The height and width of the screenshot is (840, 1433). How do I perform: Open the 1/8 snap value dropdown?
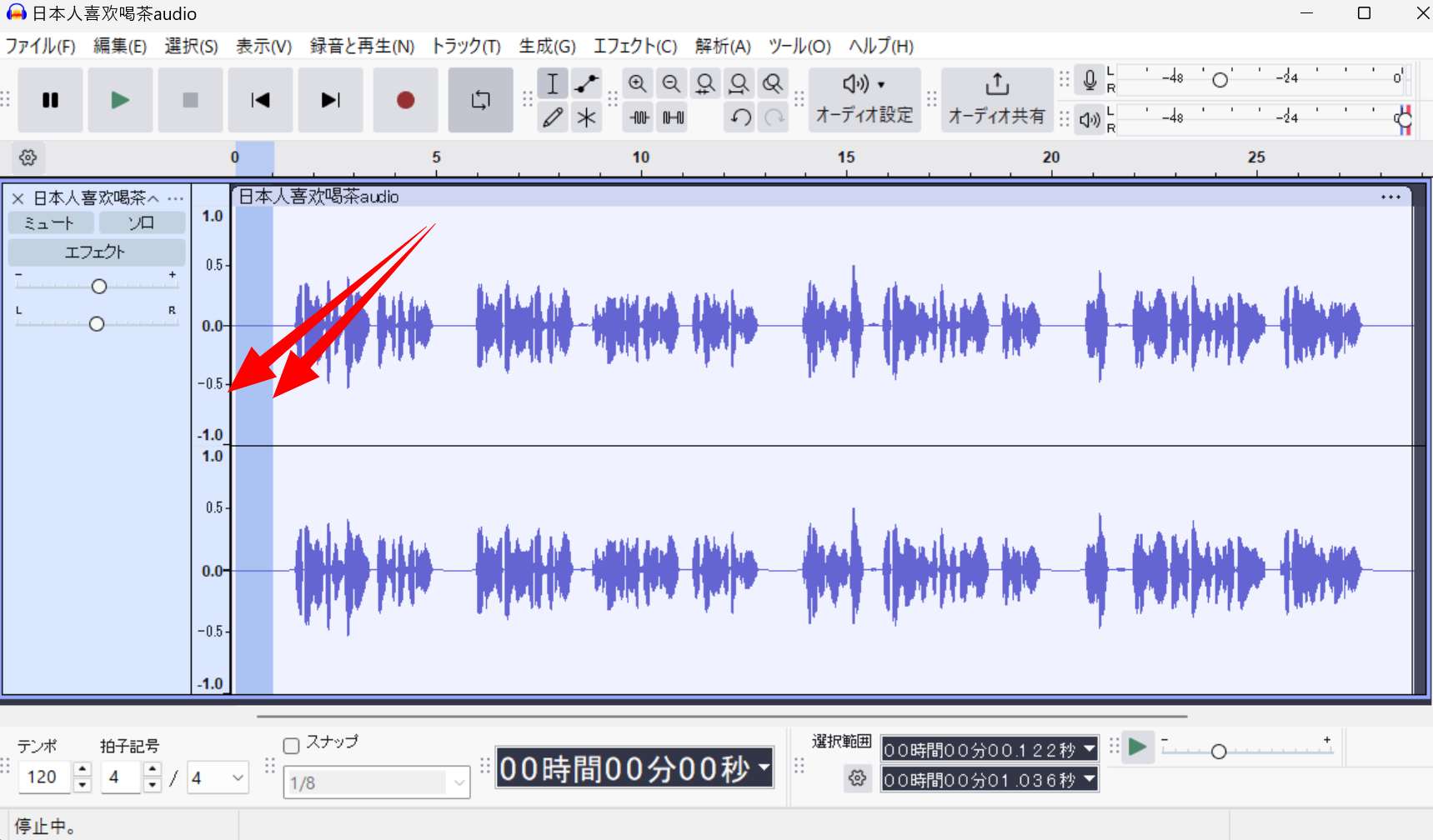pyautogui.click(x=376, y=782)
